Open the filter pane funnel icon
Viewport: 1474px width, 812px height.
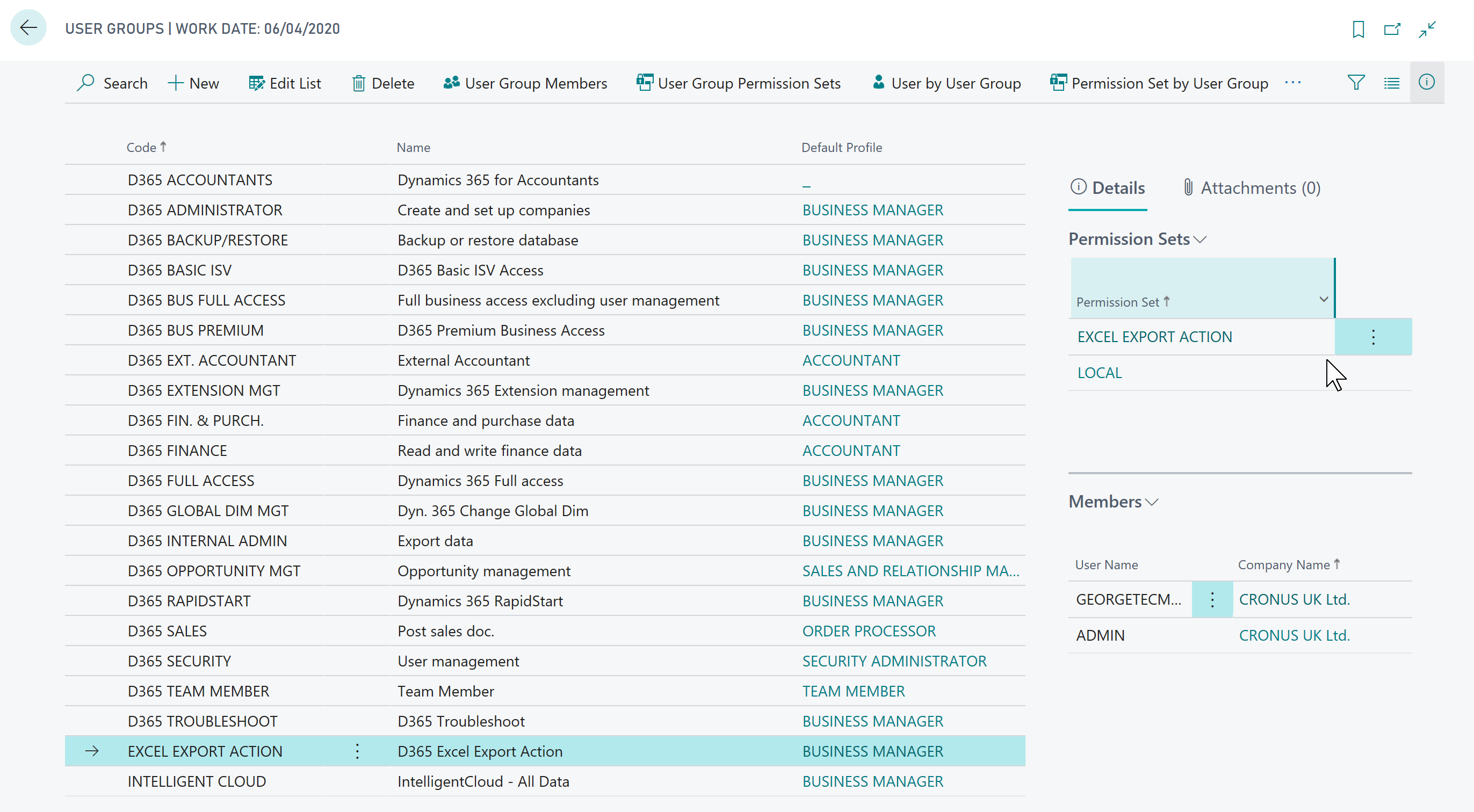coord(1356,83)
